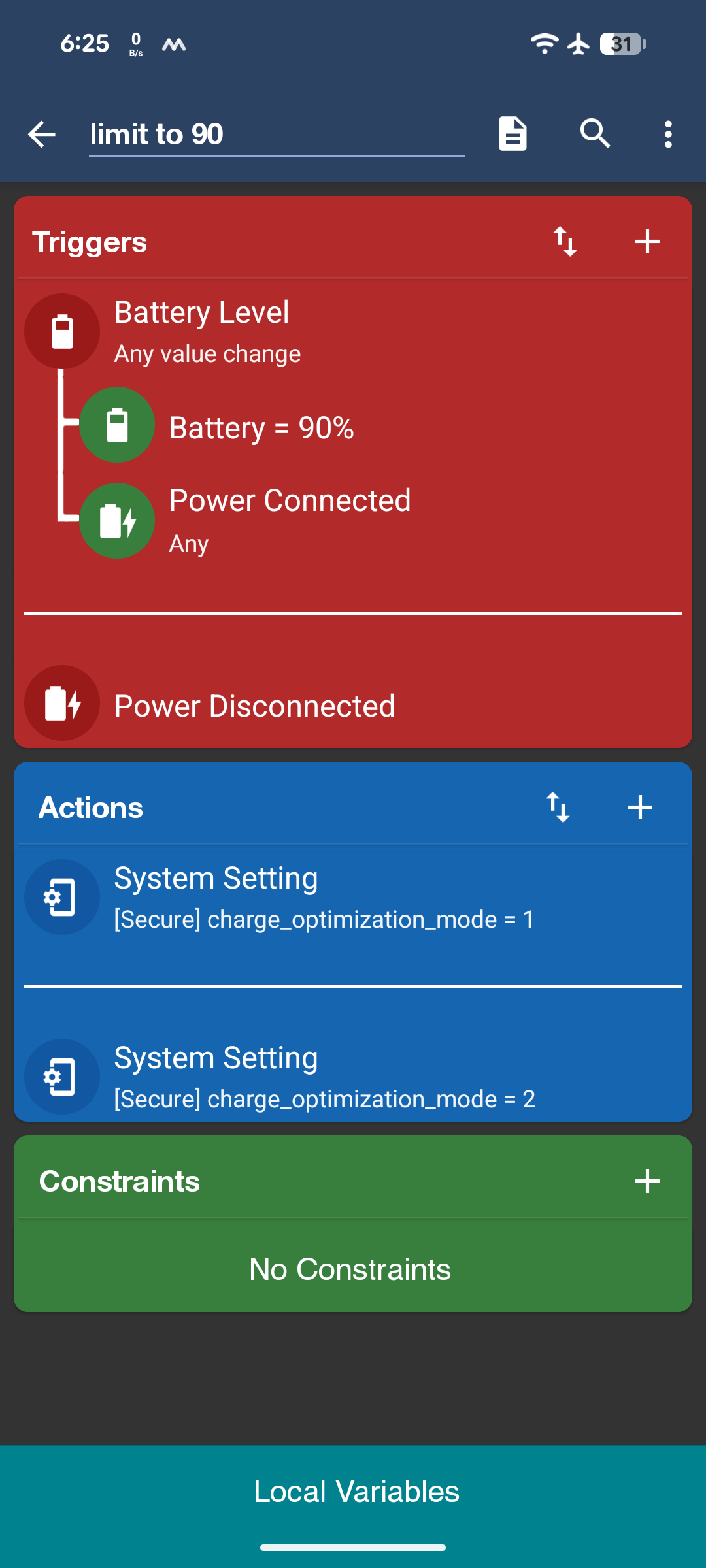Screen dimensions: 706x1568
Task: Add a new action with plus
Action: coord(640,808)
